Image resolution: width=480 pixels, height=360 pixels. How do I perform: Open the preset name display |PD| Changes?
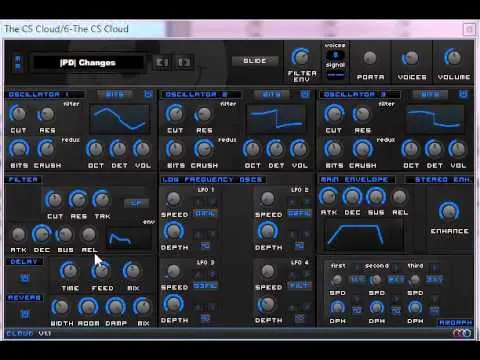tap(88, 63)
